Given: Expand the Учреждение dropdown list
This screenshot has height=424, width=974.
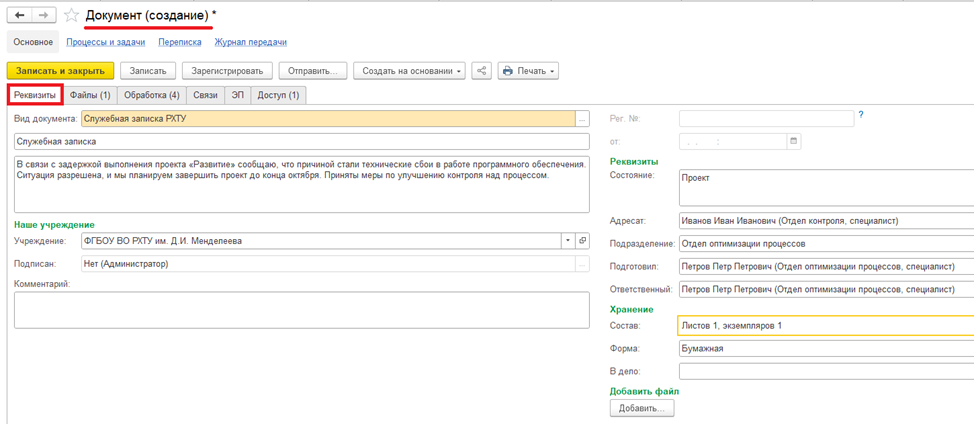Looking at the screenshot, I should point(567,241).
